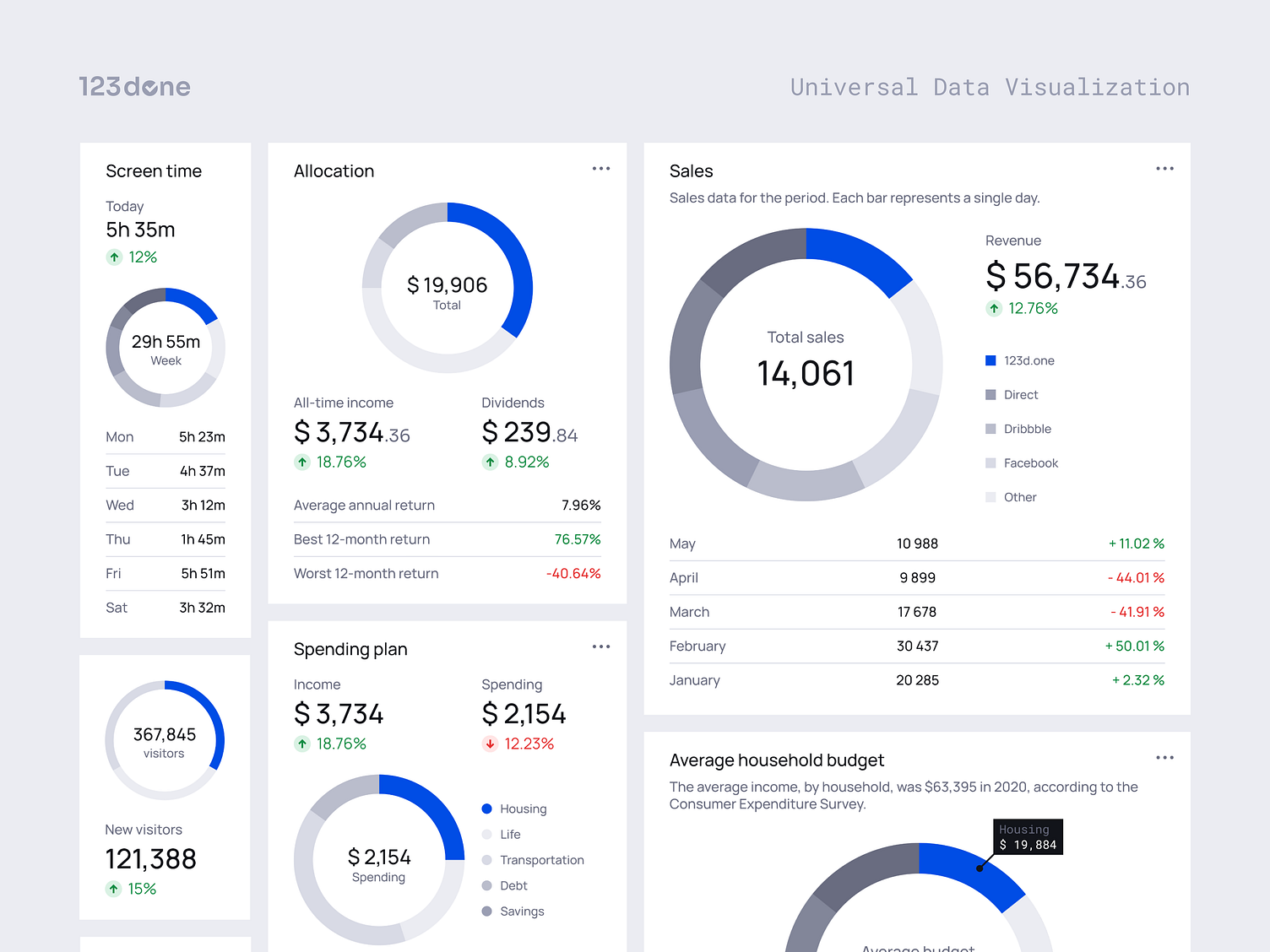
Task: Click the Best 12-month return value 76.57%
Action: (578, 539)
